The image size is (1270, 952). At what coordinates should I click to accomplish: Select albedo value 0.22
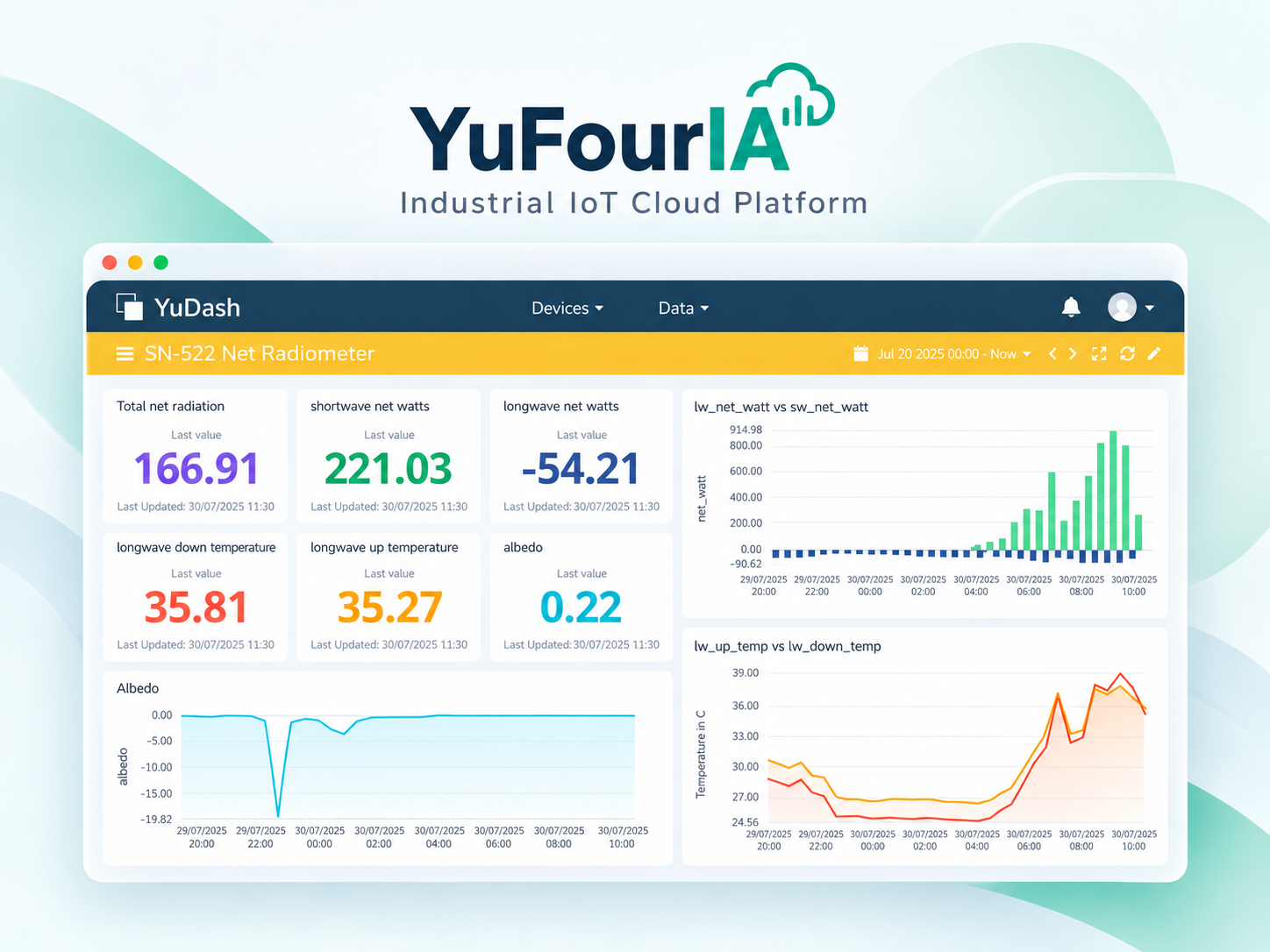pyautogui.click(x=581, y=607)
